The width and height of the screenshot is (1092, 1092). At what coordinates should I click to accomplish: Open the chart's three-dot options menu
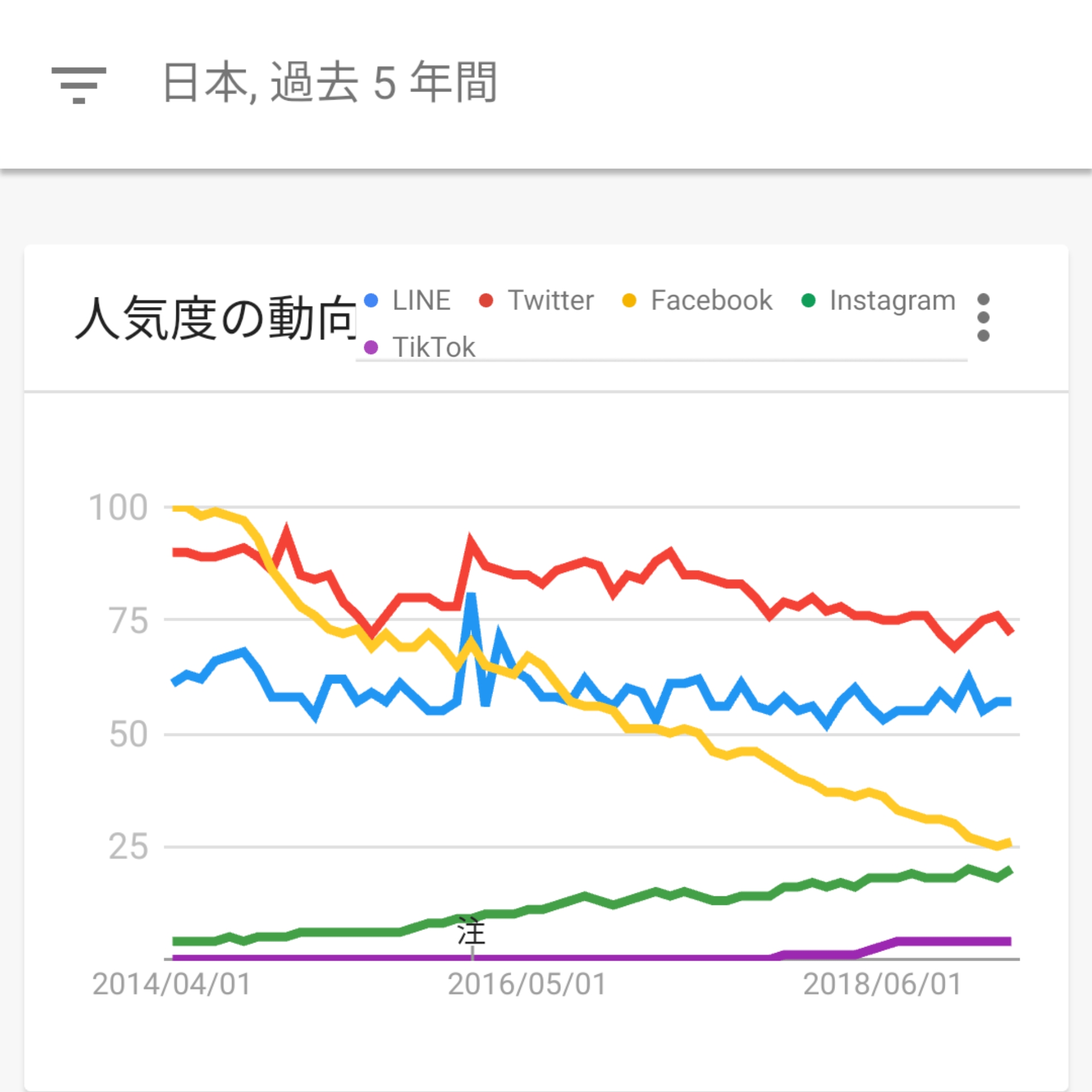pos(983,317)
